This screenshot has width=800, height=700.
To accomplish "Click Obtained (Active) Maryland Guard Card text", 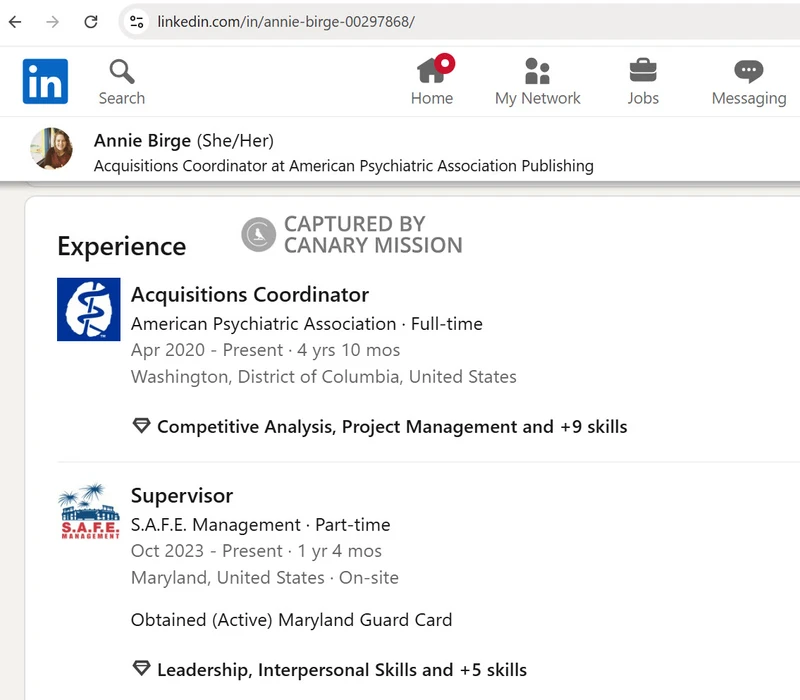I will click(291, 620).
